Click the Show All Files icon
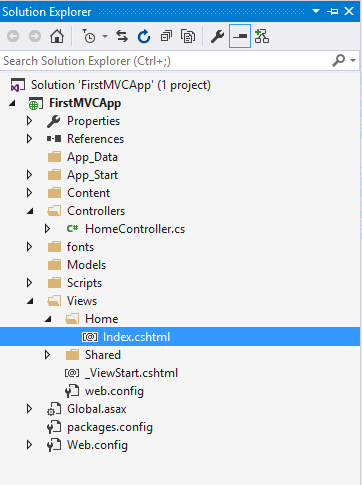362x485 pixels. coord(188,36)
